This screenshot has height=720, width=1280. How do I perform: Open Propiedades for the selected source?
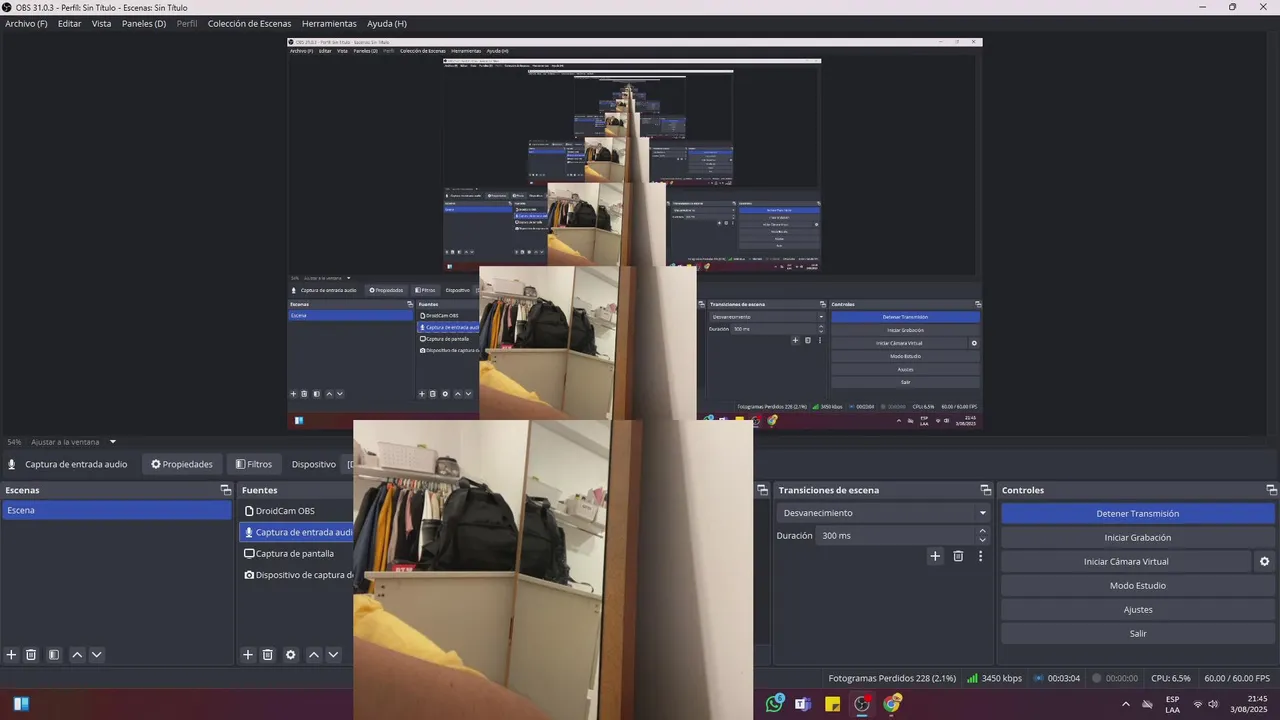[182, 464]
